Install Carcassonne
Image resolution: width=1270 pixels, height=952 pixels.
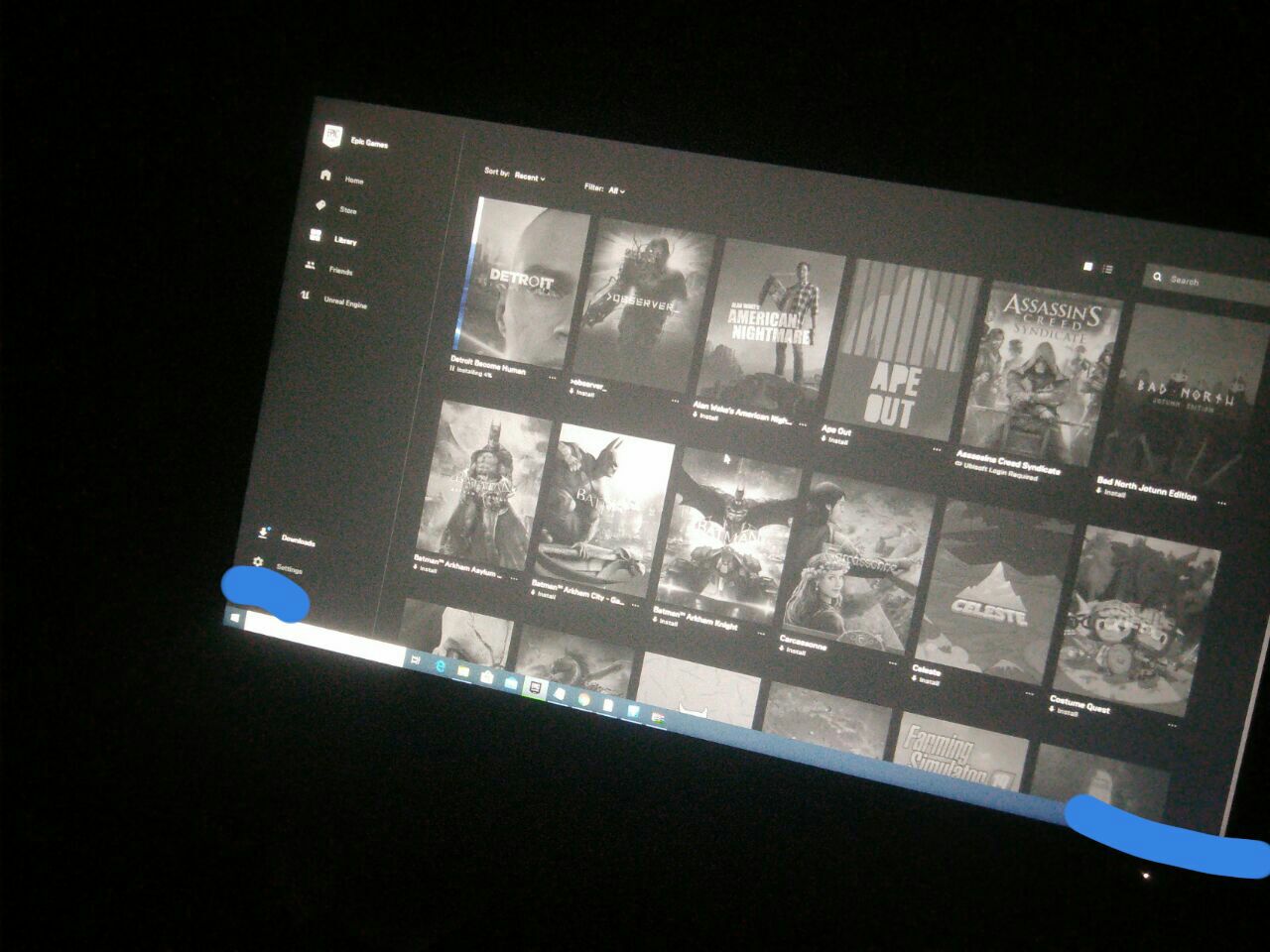point(793,652)
